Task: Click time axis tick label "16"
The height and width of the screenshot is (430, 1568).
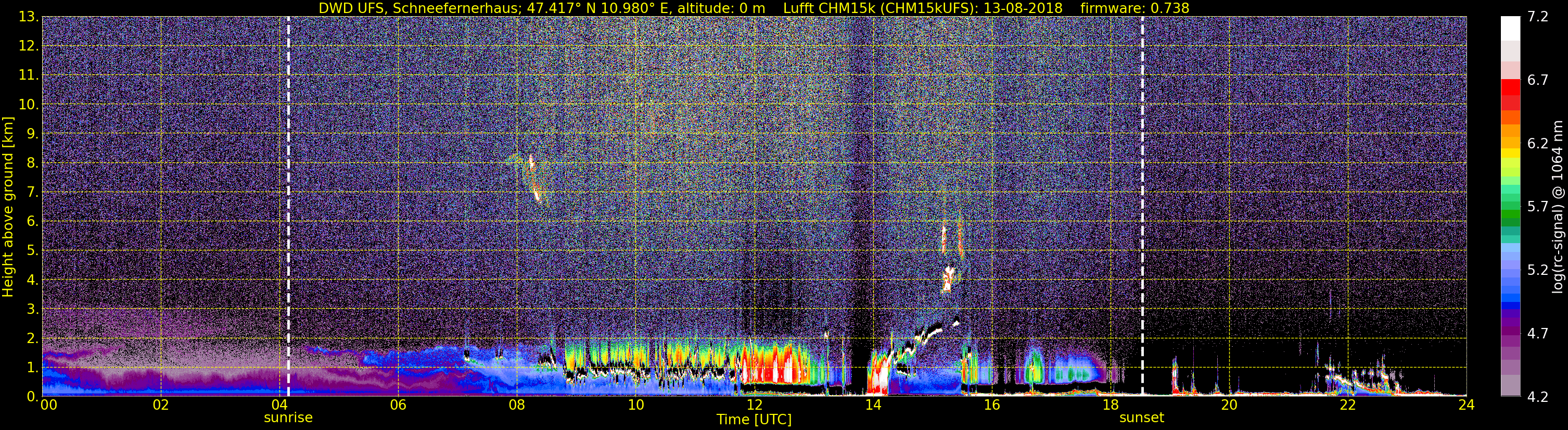Action: pyautogui.click(x=991, y=405)
